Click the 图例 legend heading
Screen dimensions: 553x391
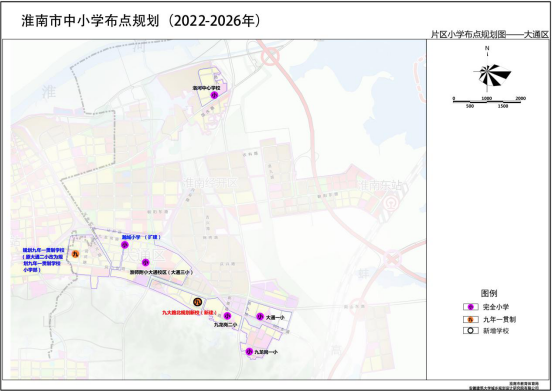coord(489,293)
